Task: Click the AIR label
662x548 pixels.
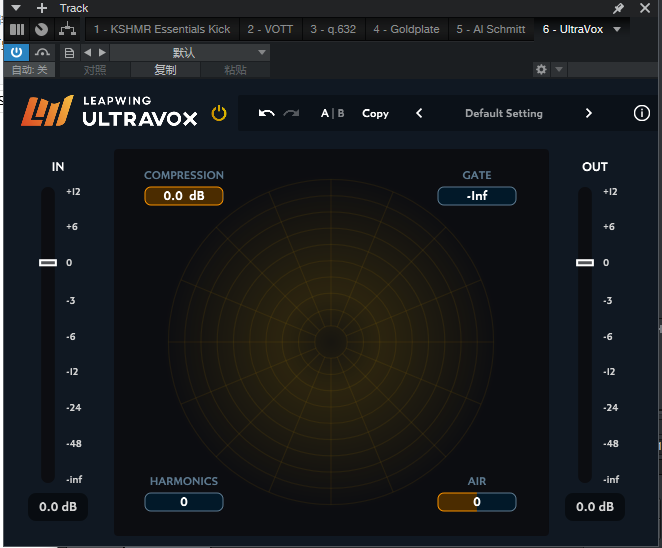Action: pos(477,481)
